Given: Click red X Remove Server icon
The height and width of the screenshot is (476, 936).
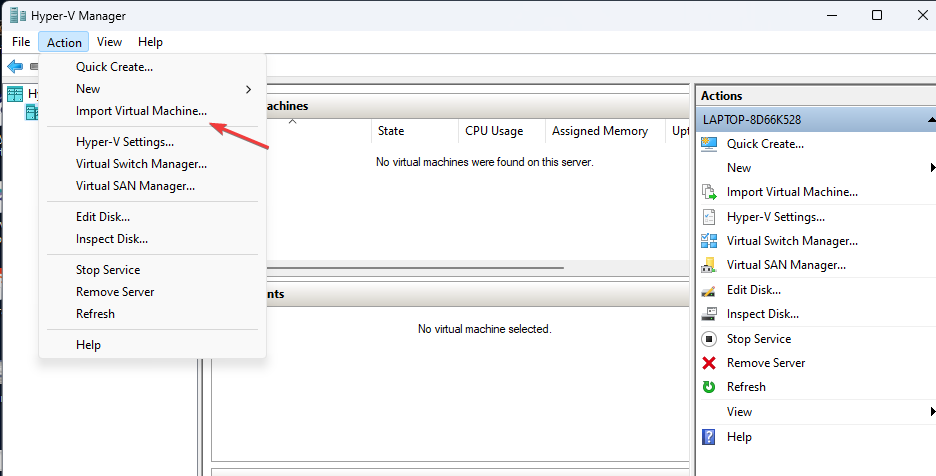Looking at the screenshot, I should 709,363.
